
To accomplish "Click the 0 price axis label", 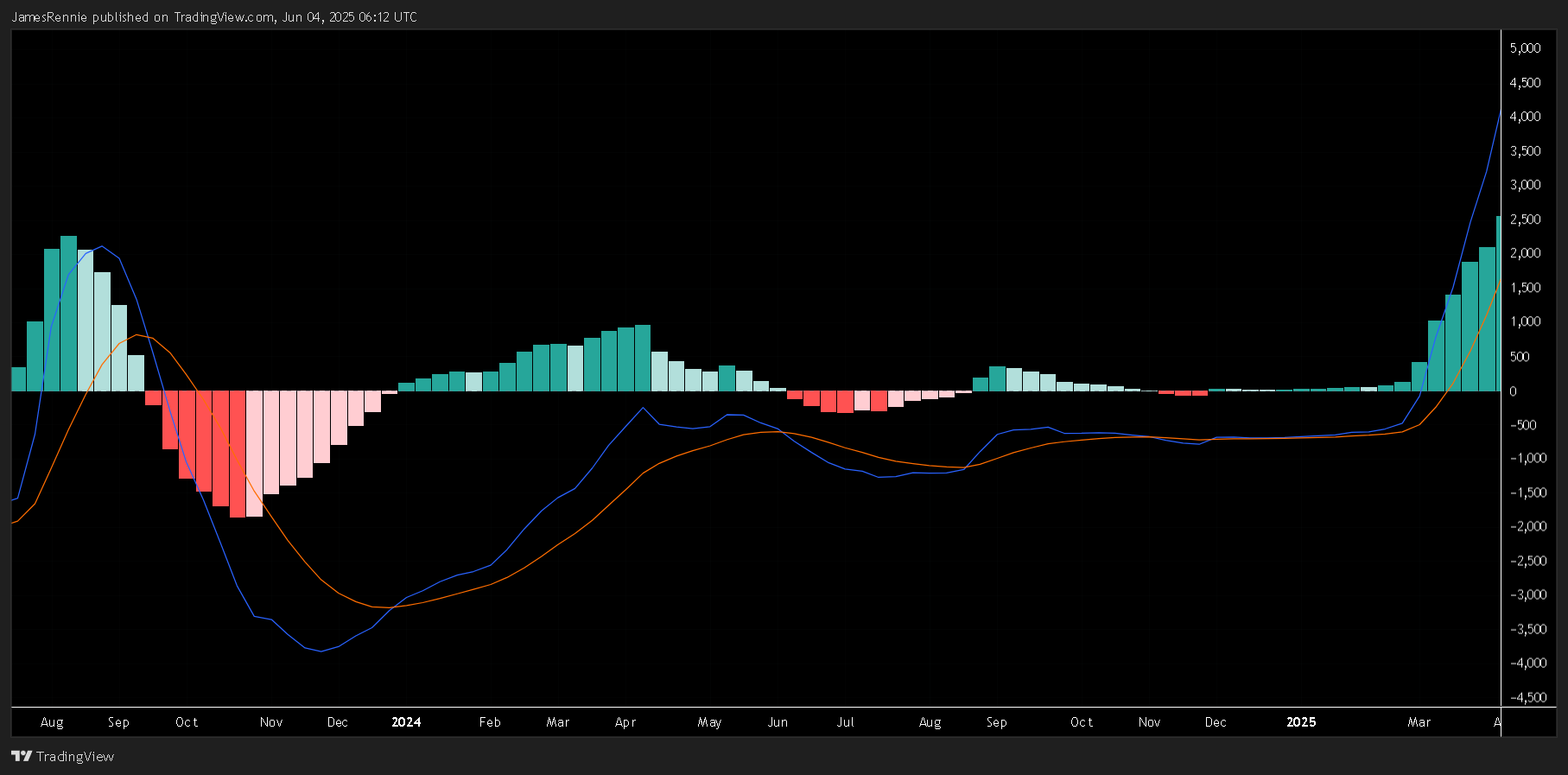I will (x=1513, y=391).
